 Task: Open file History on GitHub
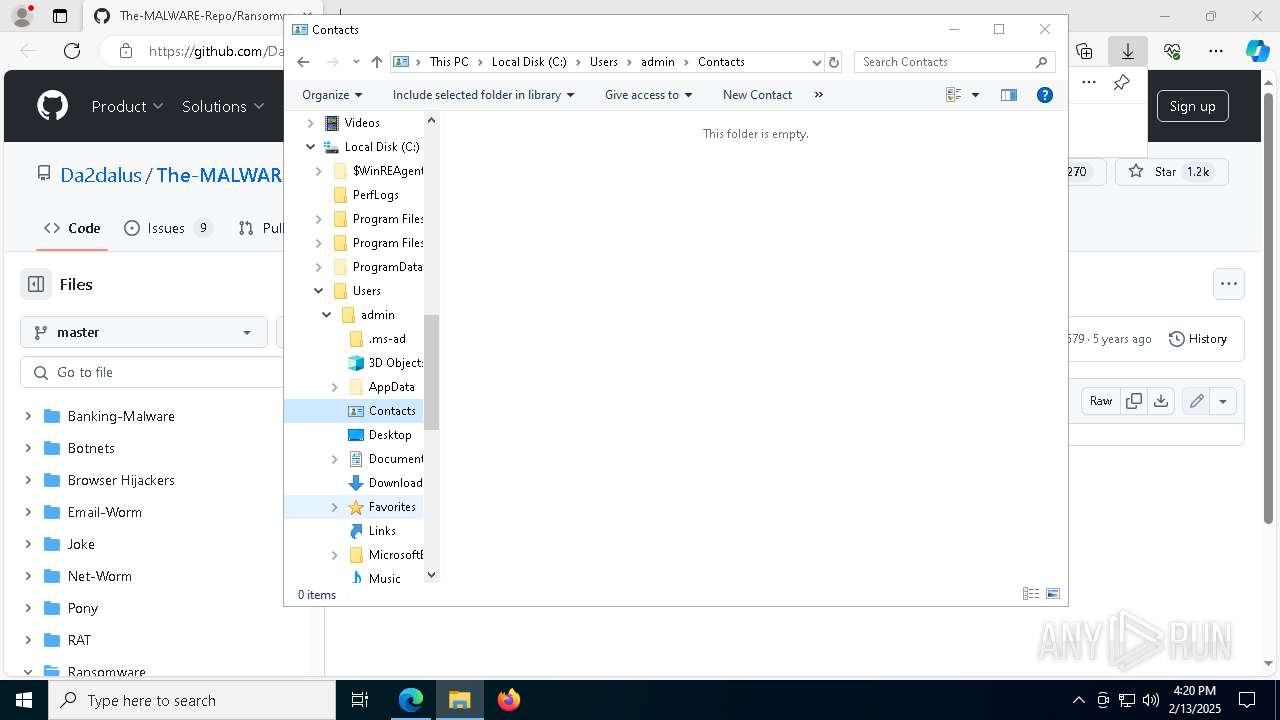pos(1198,339)
